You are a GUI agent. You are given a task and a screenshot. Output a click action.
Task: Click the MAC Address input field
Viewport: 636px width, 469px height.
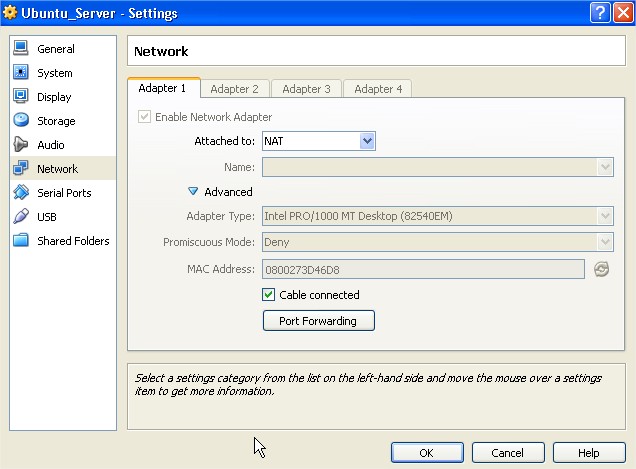coord(423,269)
